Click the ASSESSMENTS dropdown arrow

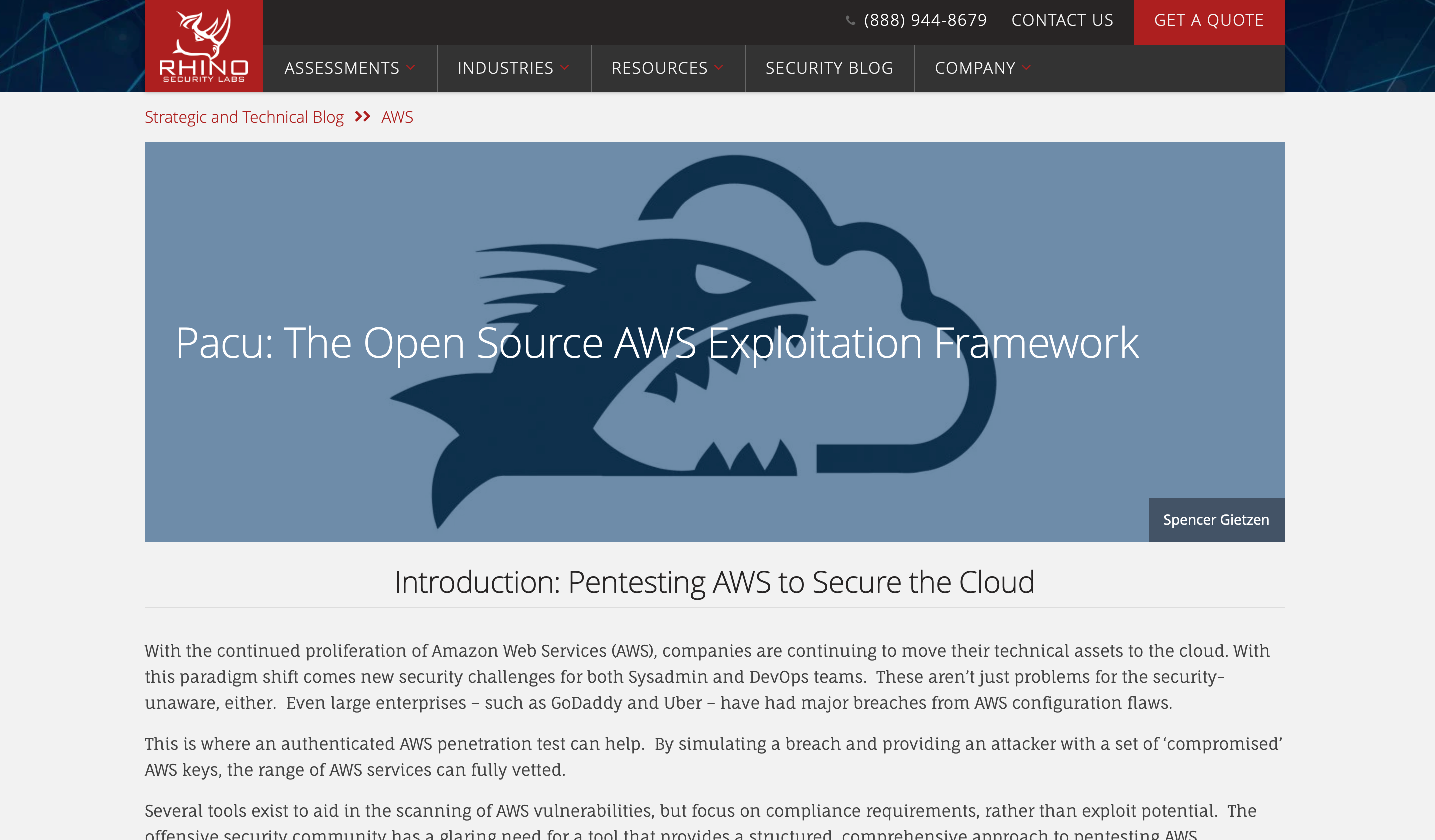[x=412, y=68]
